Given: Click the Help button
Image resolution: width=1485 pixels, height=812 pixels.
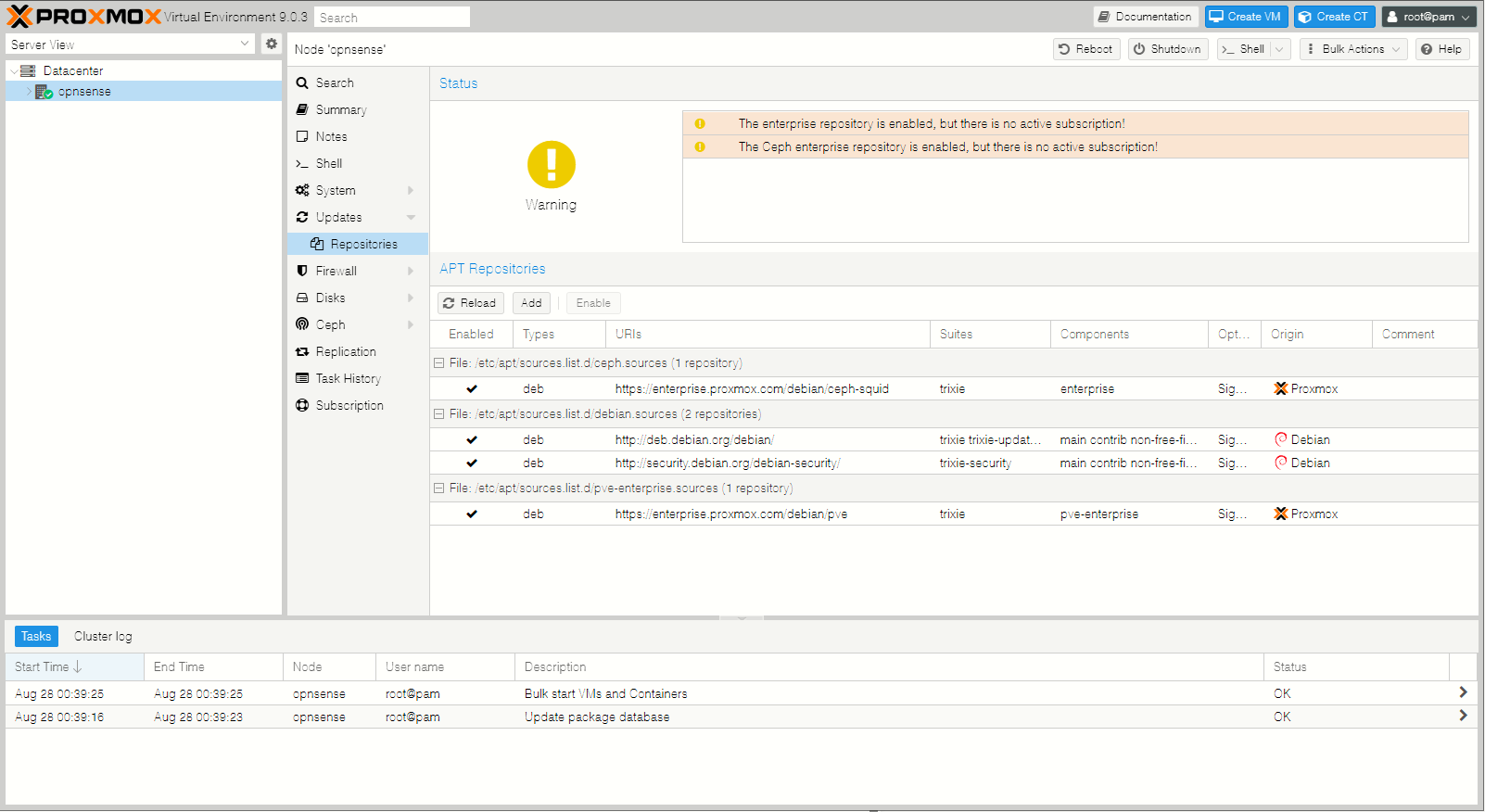Looking at the screenshot, I should (1442, 49).
